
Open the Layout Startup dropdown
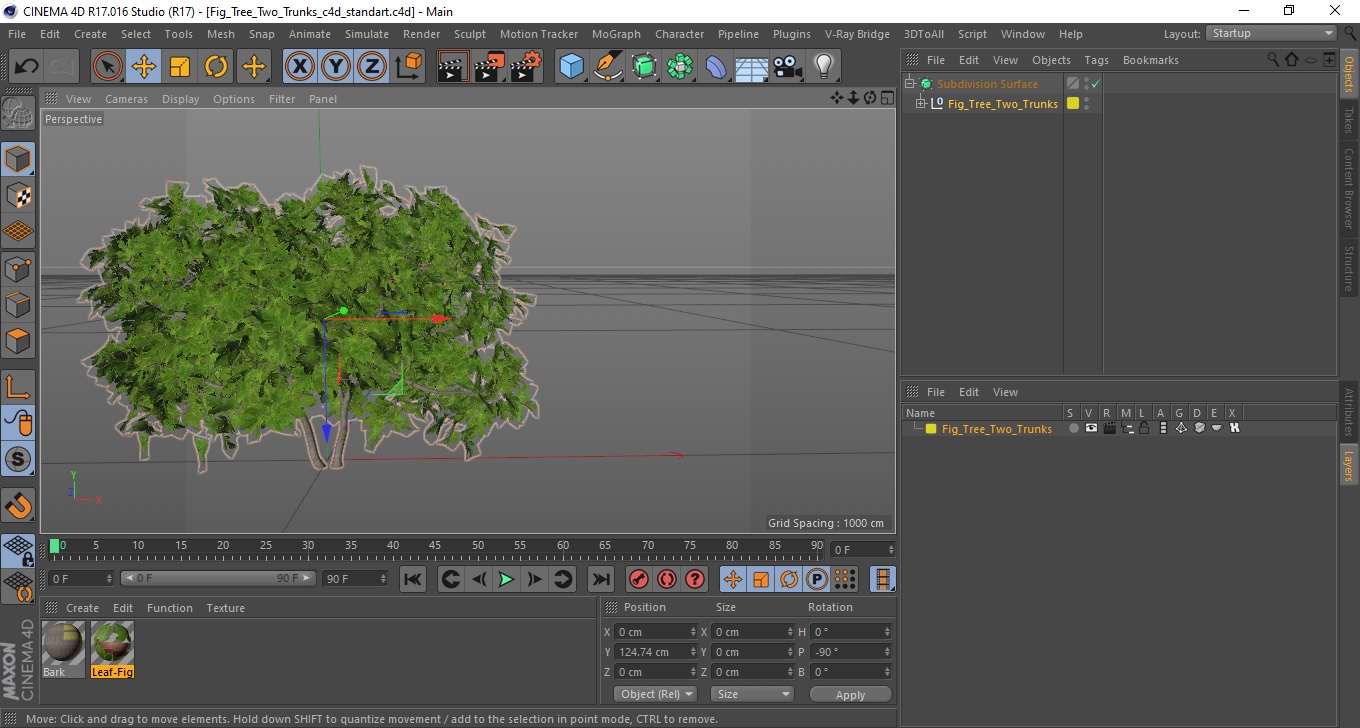click(x=1271, y=33)
